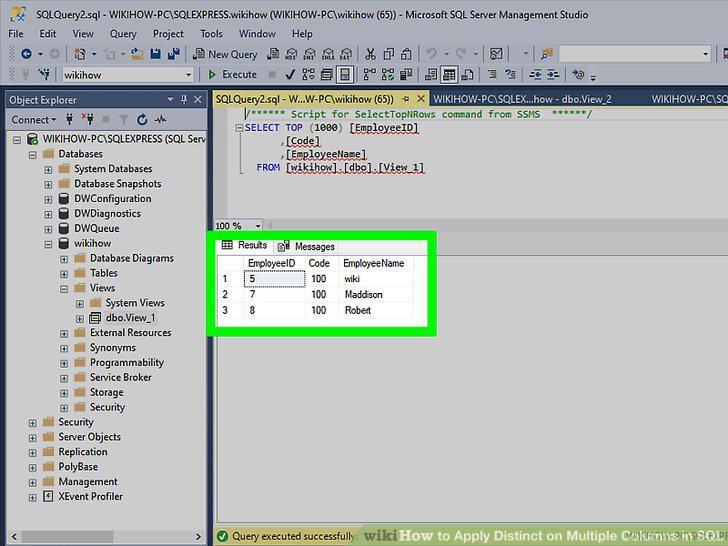The image size is (728, 546).
Task: Expand the DWConfiguration database node
Action: pos(48,200)
